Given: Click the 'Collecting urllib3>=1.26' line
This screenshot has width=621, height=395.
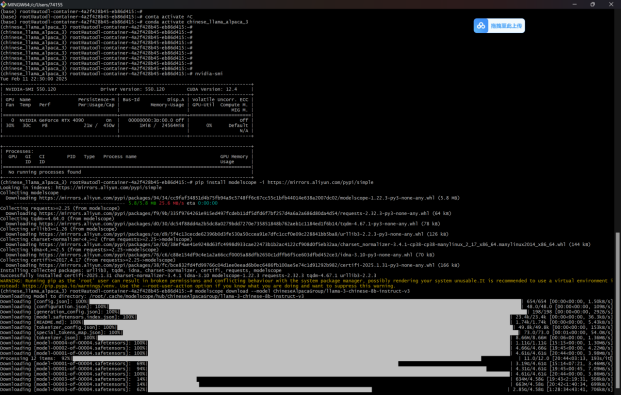Looking at the screenshot, I should click(x=59, y=229).
